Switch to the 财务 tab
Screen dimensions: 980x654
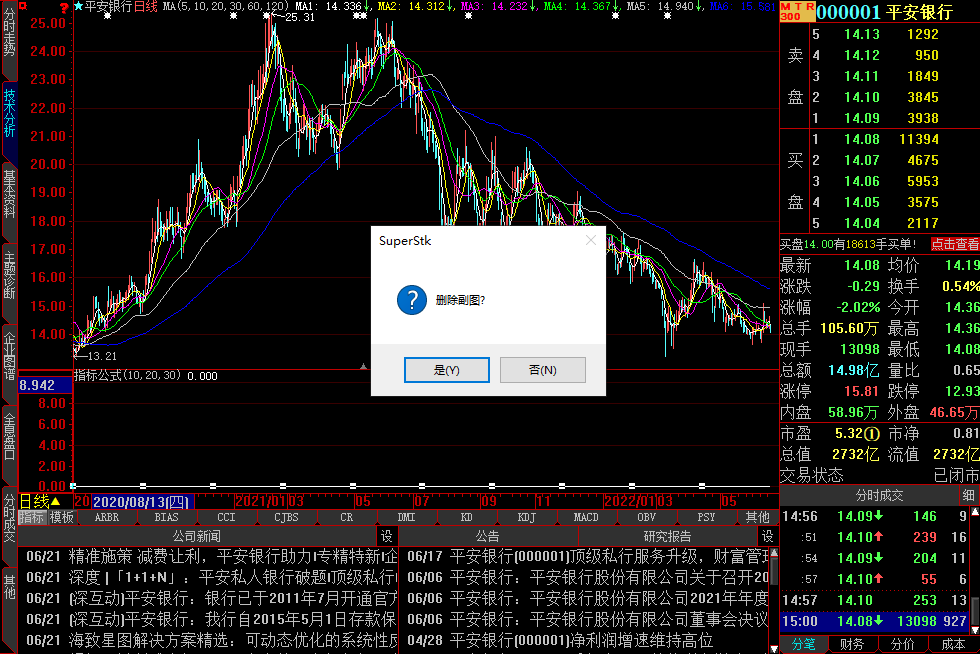tap(852, 645)
